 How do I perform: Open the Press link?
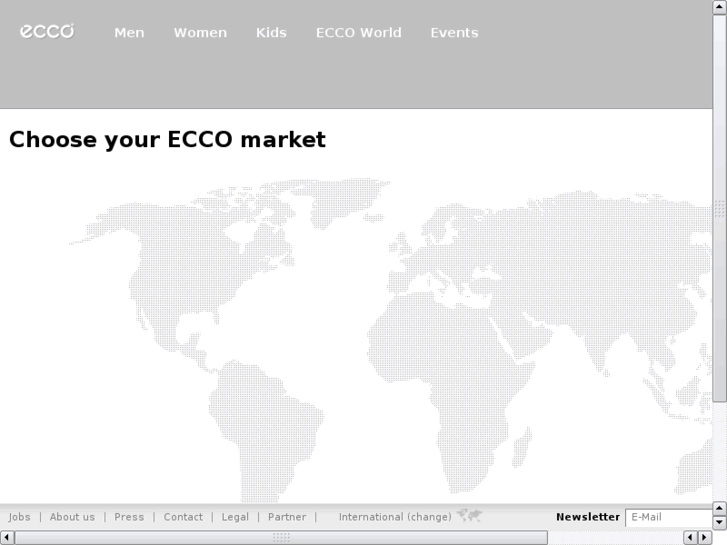point(129,517)
